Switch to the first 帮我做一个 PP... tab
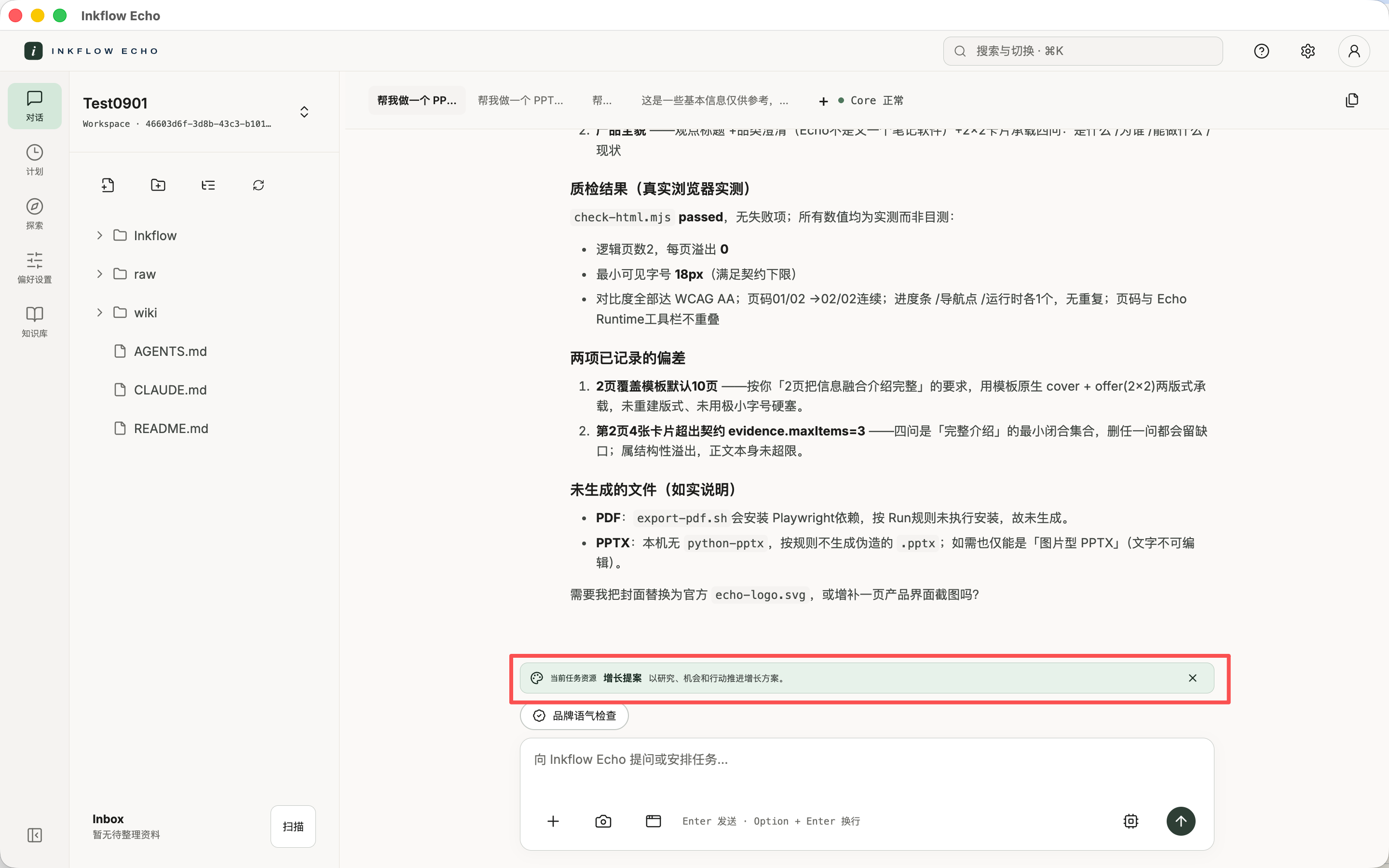 coord(417,100)
